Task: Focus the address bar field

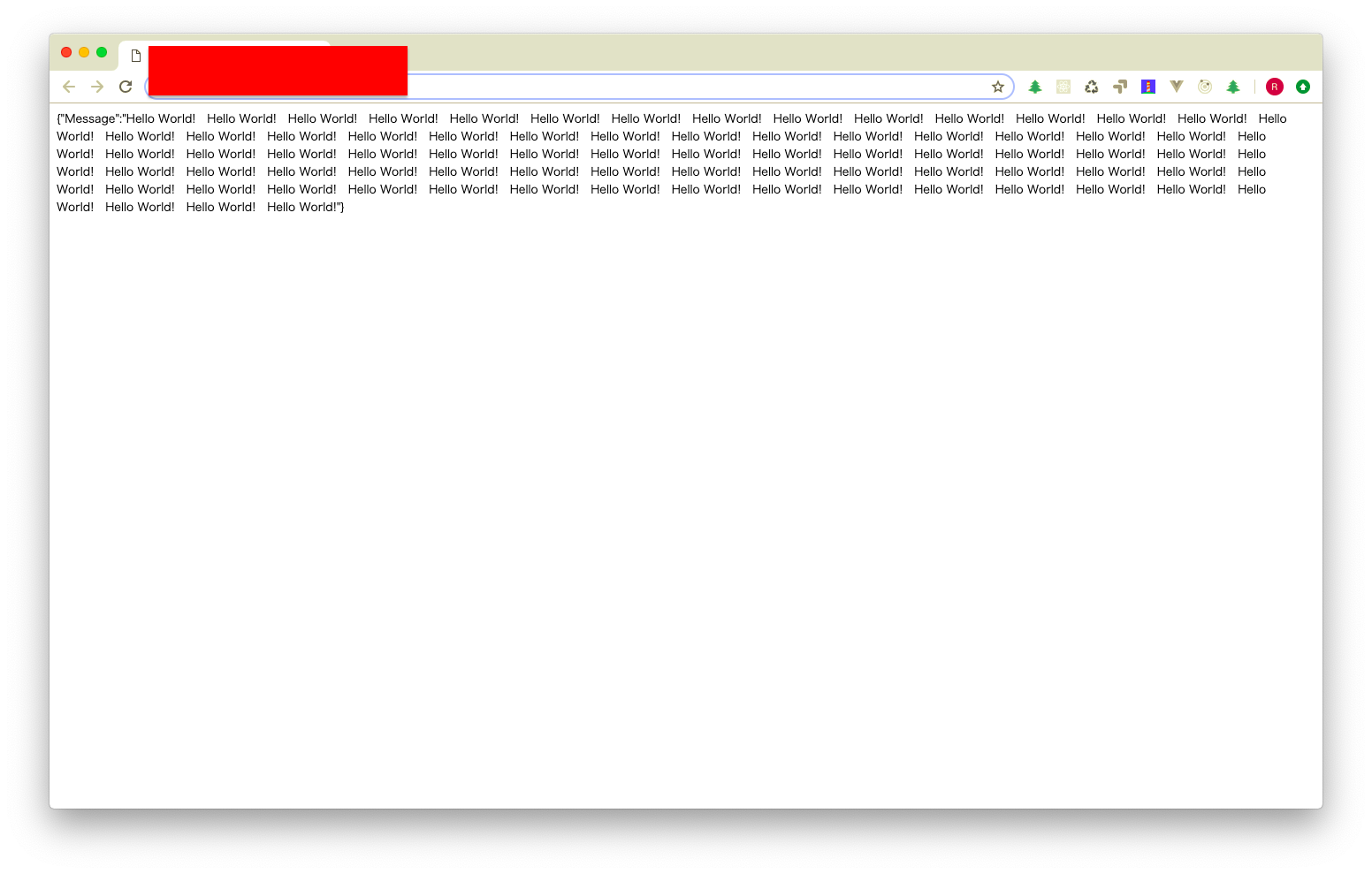Action: pyautogui.click(x=579, y=87)
